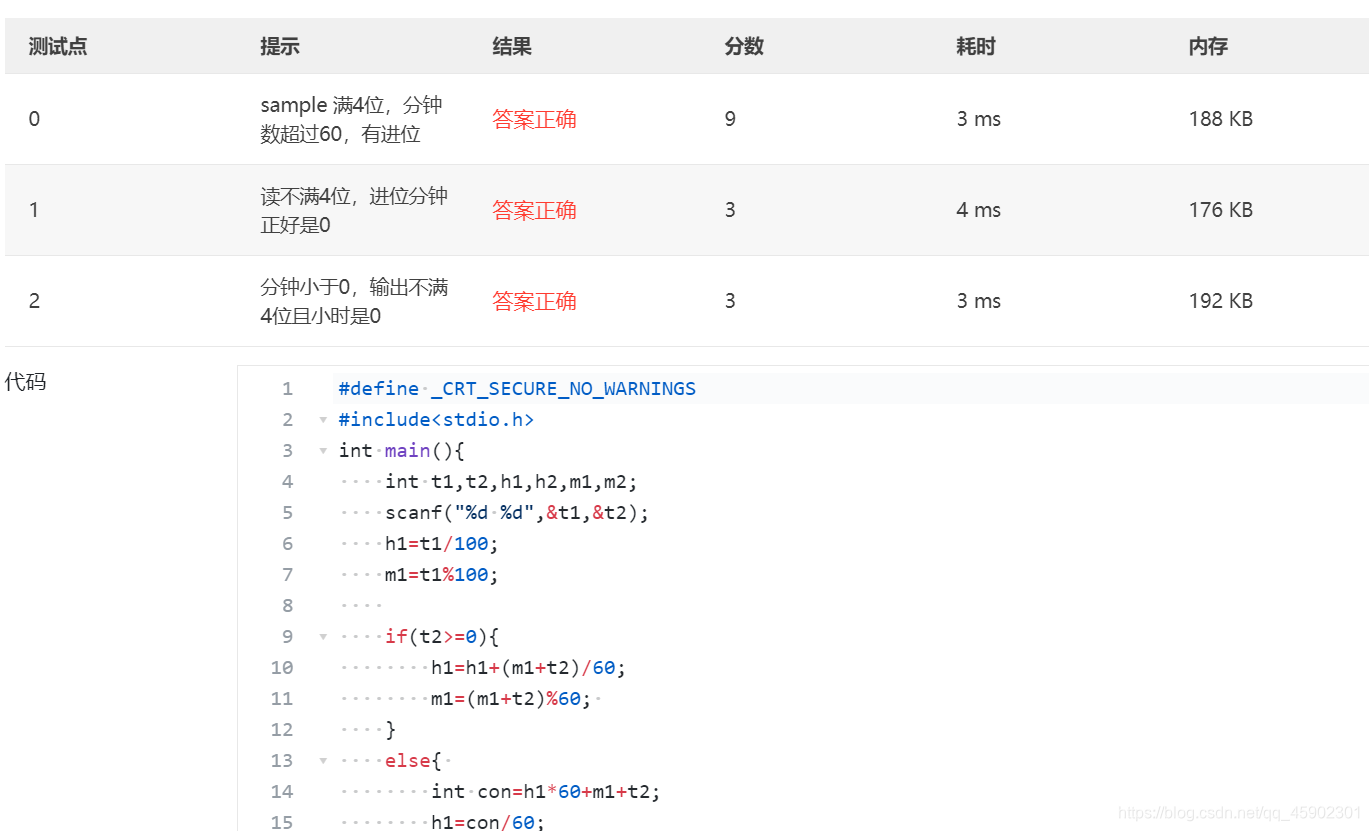1369x831 pixels.
Task: Click line number 1 in the gutter
Action: [x=288, y=389]
